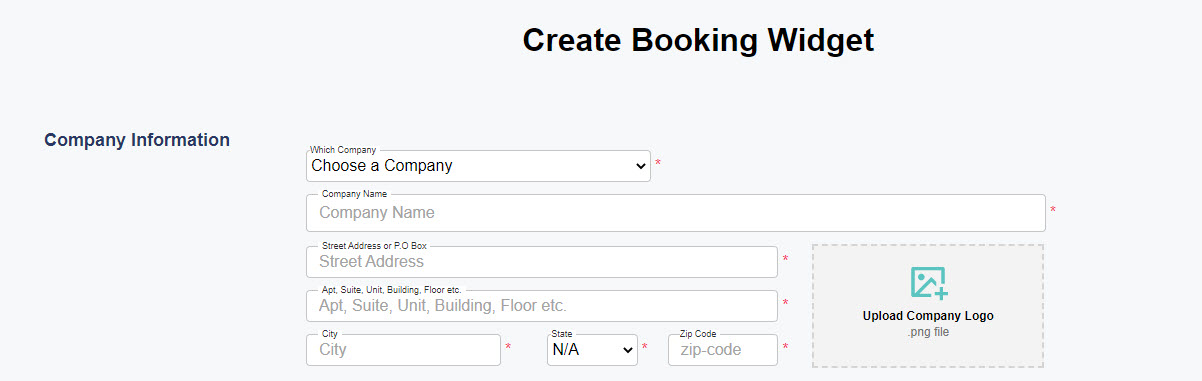Select the Apt, Suite, Unit placeholder field
This screenshot has height=381, width=1202.
(542, 305)
